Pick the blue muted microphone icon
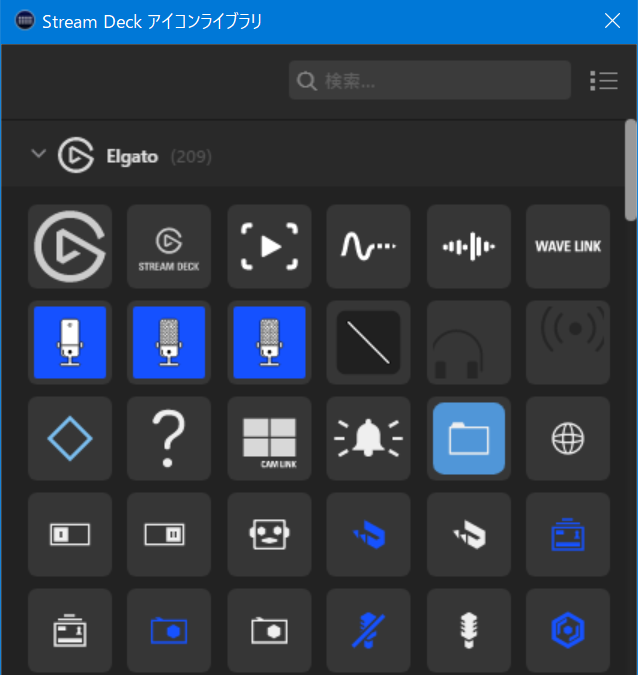 [369, 630]
